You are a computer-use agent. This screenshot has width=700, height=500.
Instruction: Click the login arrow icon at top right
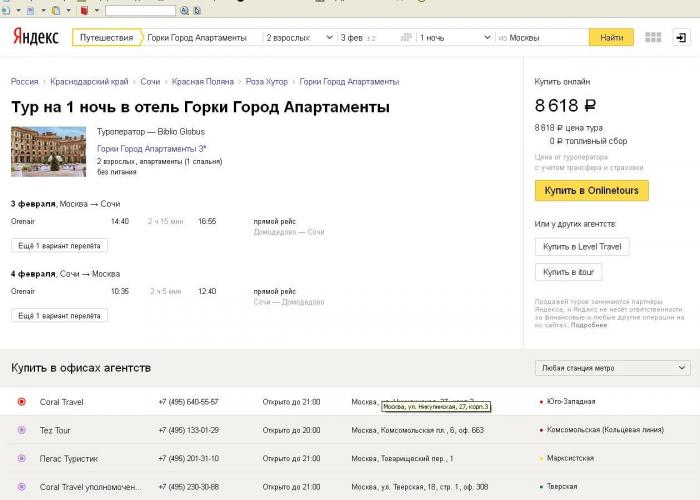[x=681, y=38]
